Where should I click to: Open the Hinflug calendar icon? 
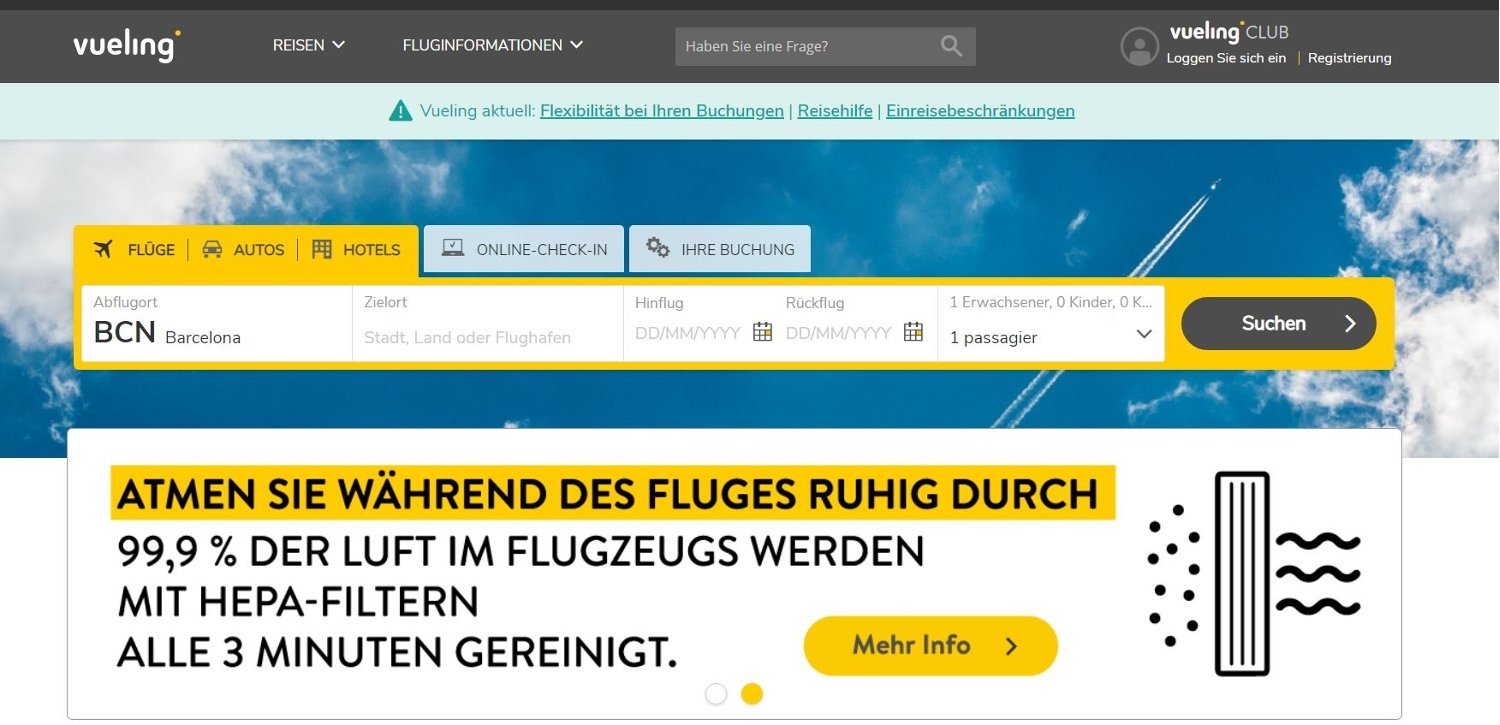762,332
